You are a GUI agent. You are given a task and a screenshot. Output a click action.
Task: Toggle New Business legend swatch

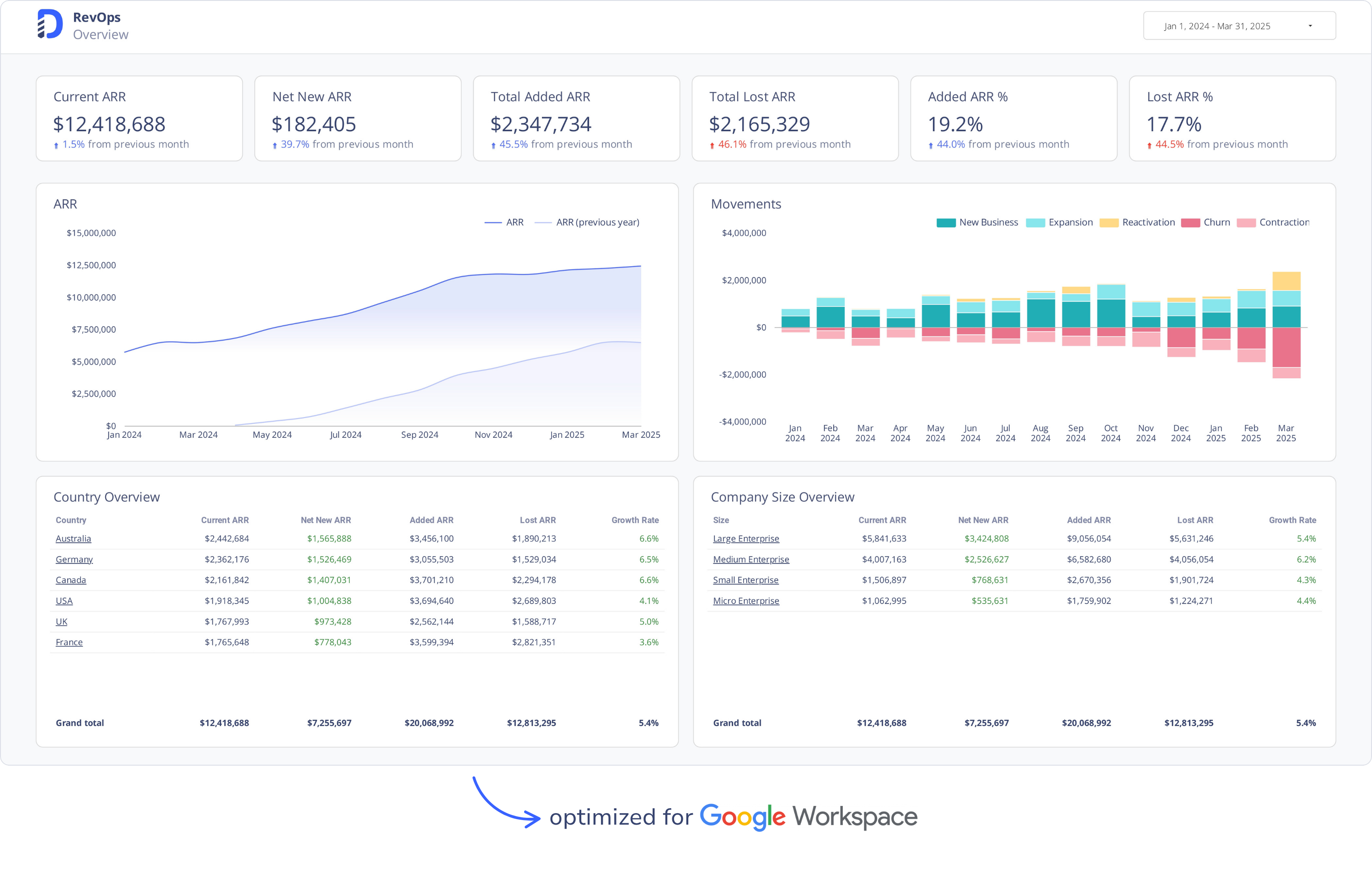[945, 223]
